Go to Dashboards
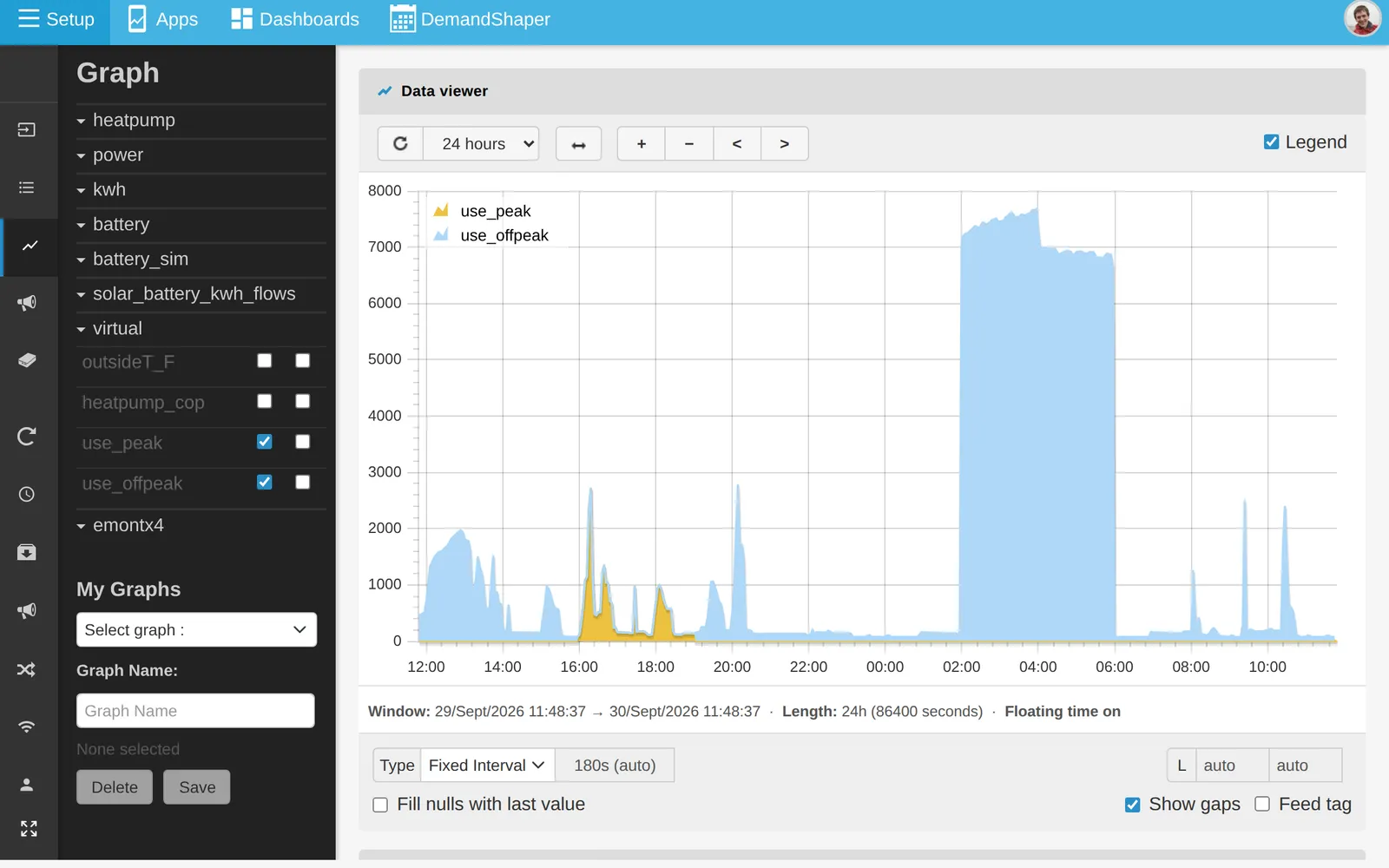The image size is (1389, 868). pos(295,19)
